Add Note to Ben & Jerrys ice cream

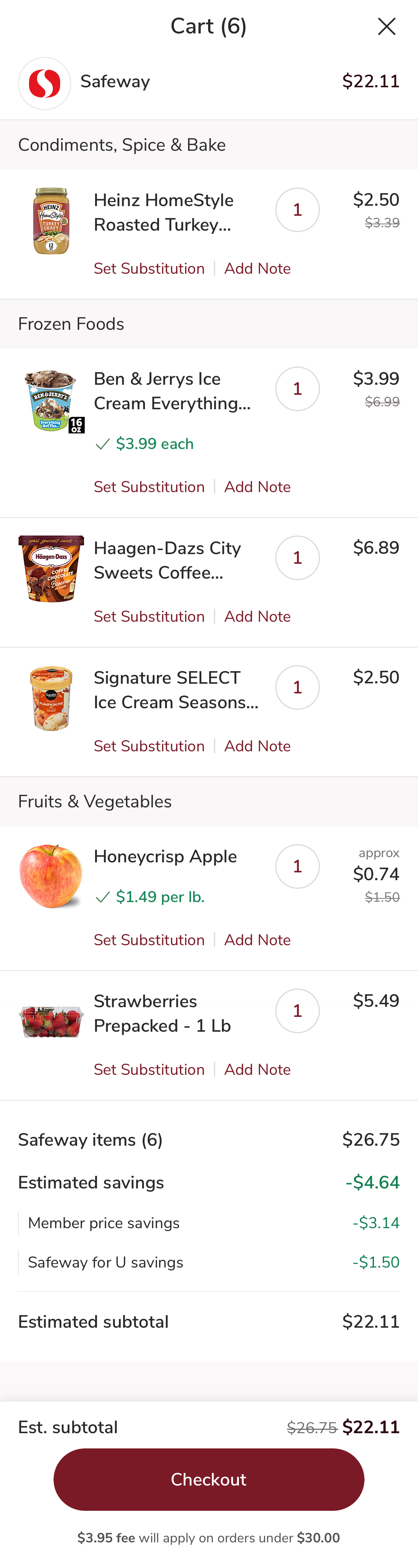click(x=258, y=487)
